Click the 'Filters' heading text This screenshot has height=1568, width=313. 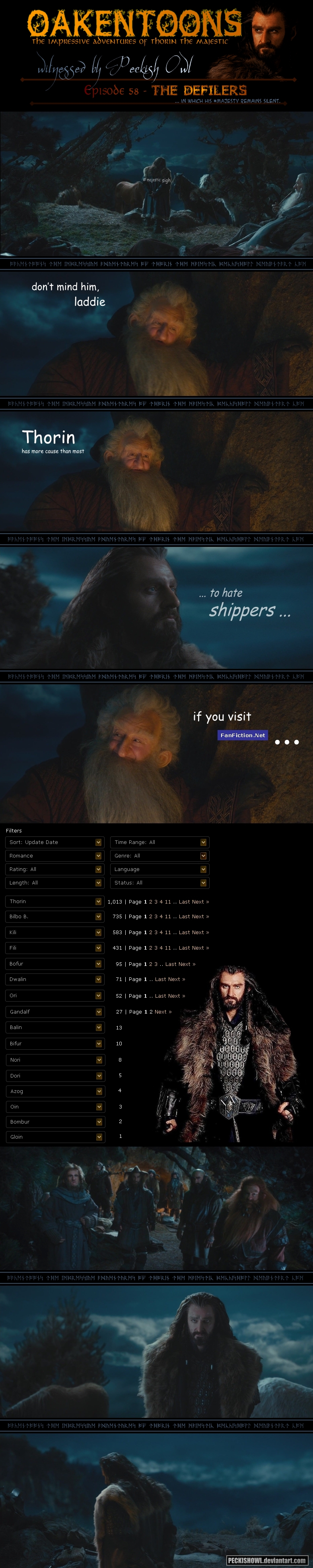(x=14, y=830)
